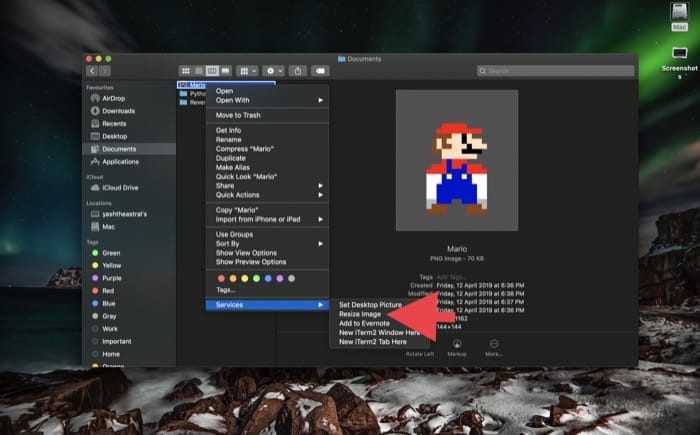Screen dimensions: 700x435
Task: Switch Finder to icon view
Action: (x=186, y=71)
